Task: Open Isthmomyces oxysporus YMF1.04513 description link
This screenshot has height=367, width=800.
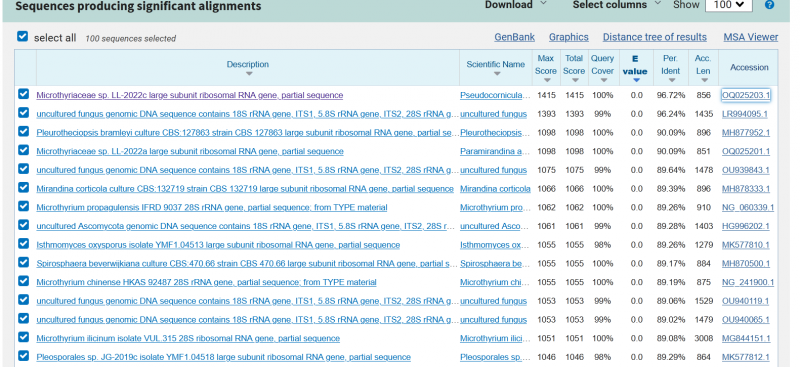Action: pos(218,245)
